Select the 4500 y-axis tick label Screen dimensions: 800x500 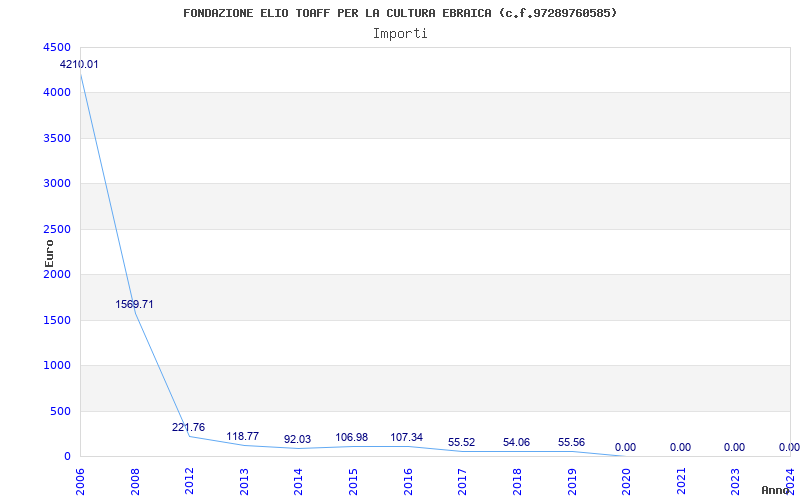58,47
